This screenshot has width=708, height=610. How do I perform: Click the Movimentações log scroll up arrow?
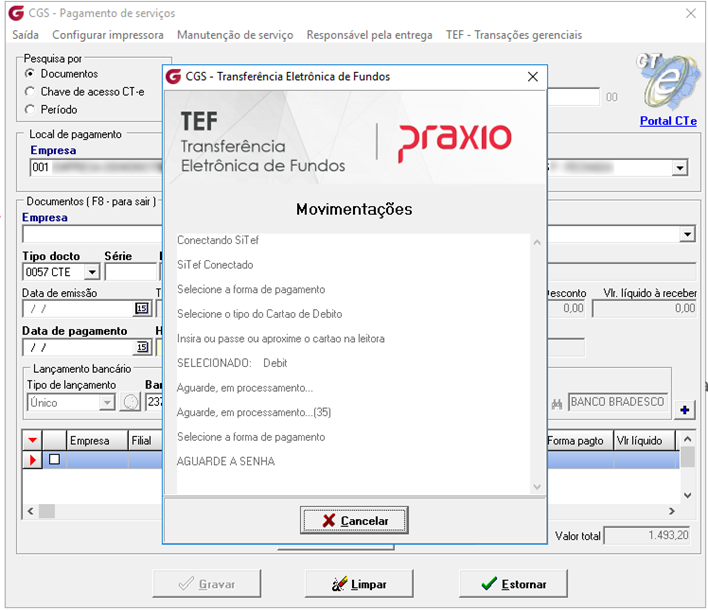[x=537, y=242]
